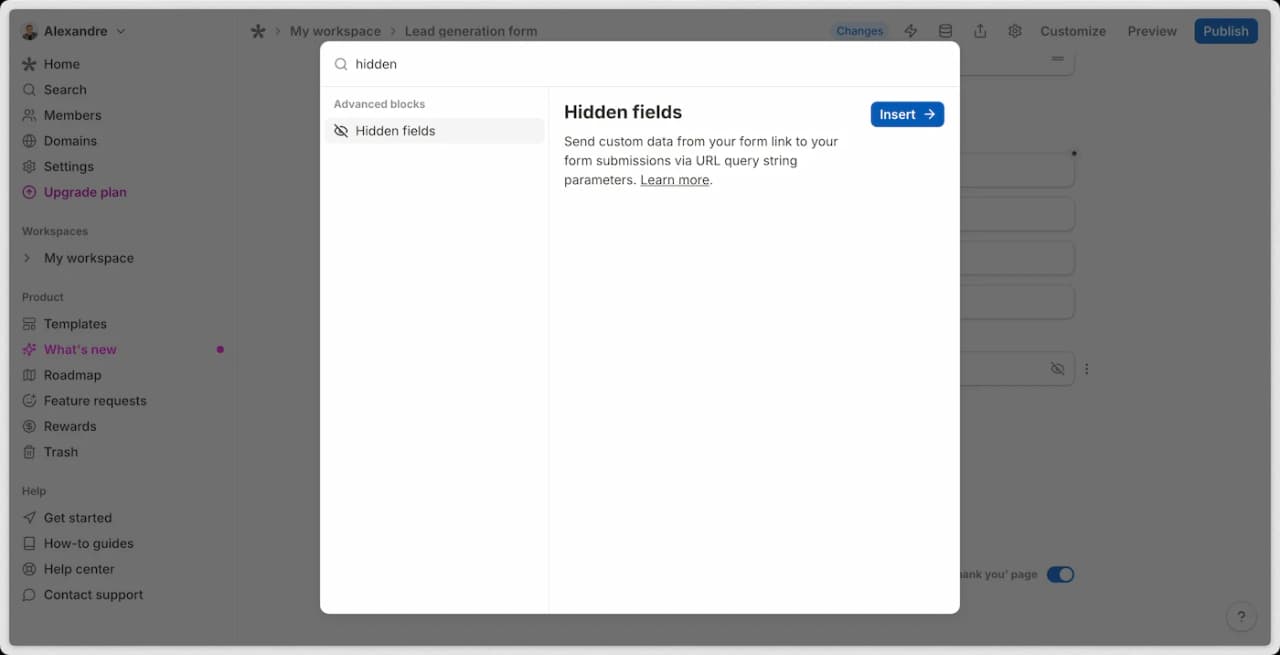Click the Publish button

click(1225, 31)
